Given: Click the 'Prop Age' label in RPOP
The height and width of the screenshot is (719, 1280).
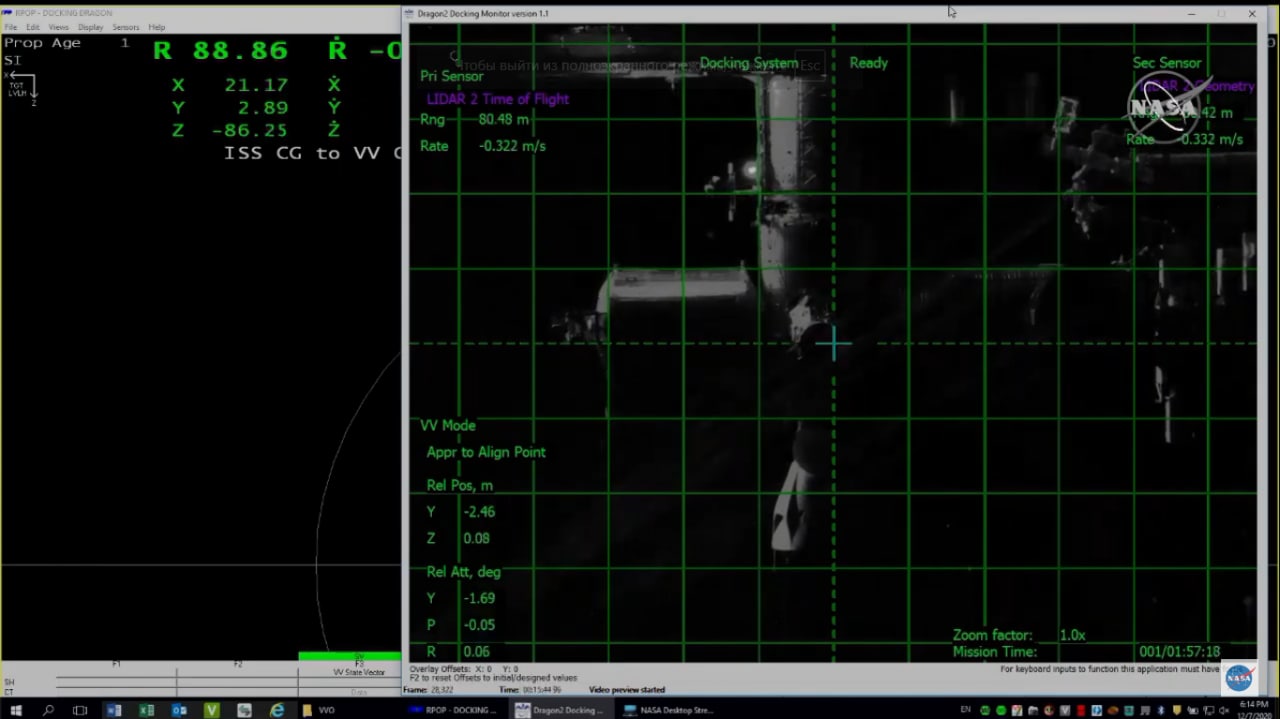Looking at the screenshot, I should pyautogui.click(x=42, y=43).
